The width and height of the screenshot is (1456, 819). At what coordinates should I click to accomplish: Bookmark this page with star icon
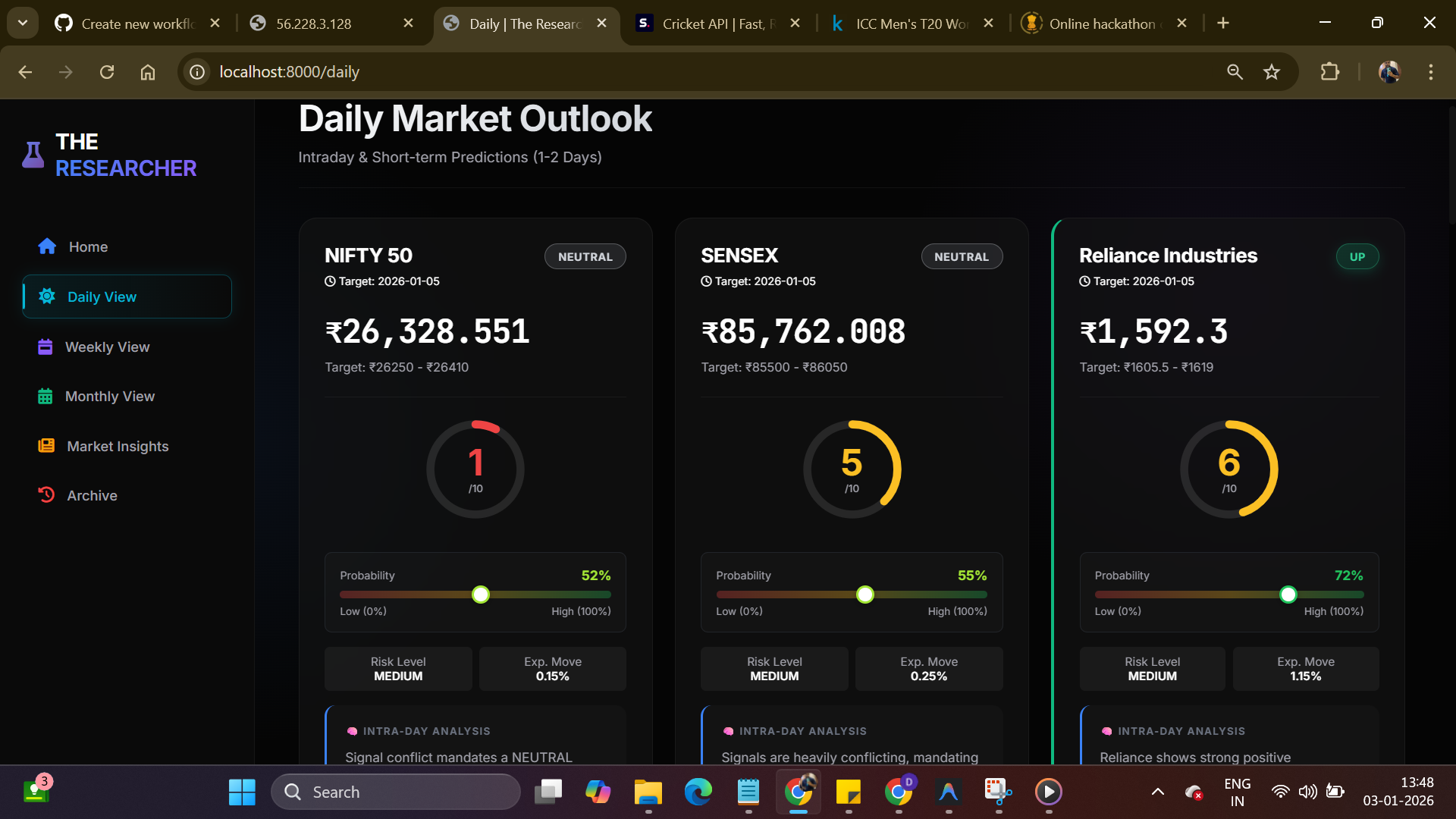pyautogui.click(x=1272, y=72)
